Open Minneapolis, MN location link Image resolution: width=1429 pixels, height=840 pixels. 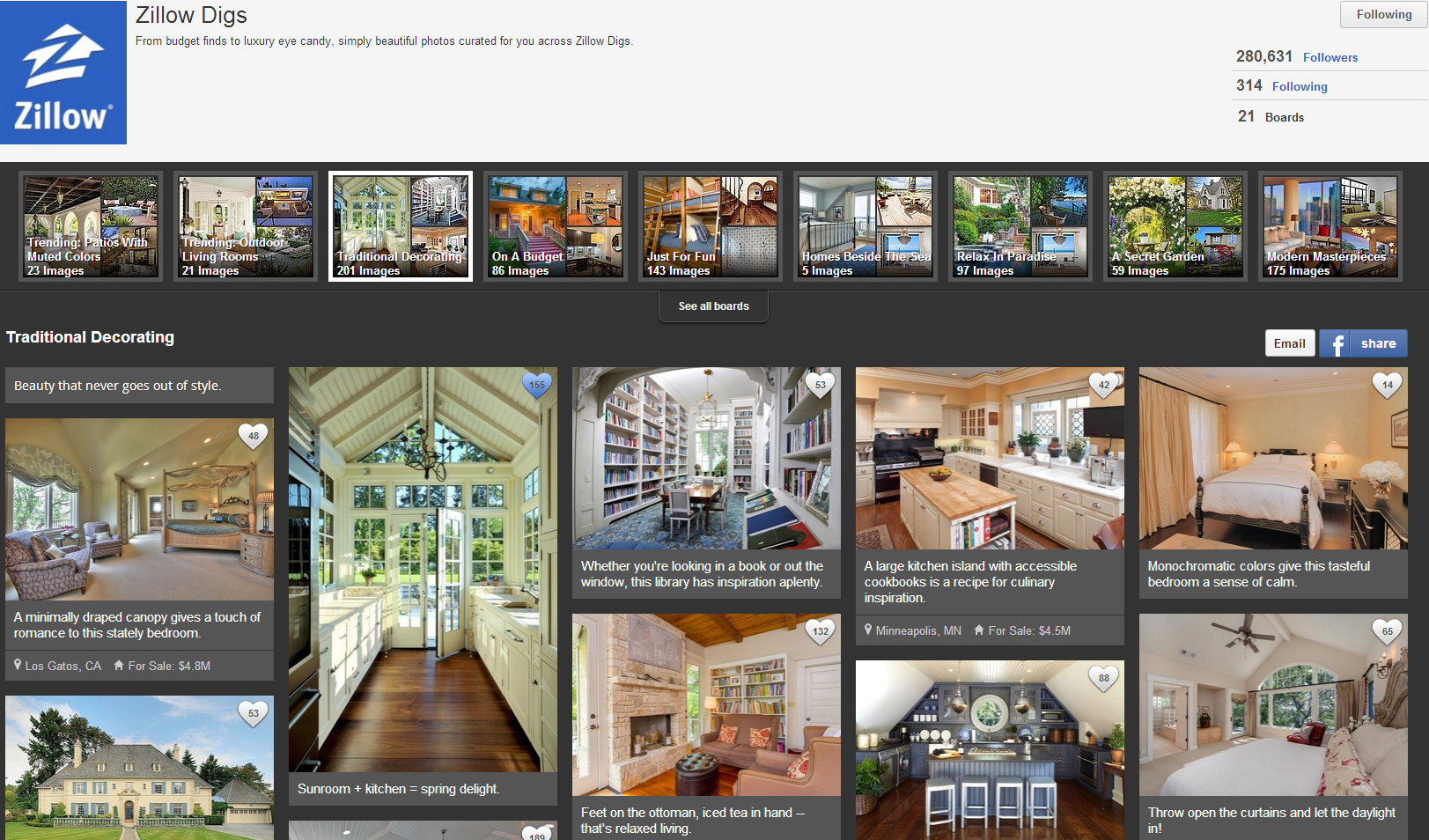[x=918, y=630]
